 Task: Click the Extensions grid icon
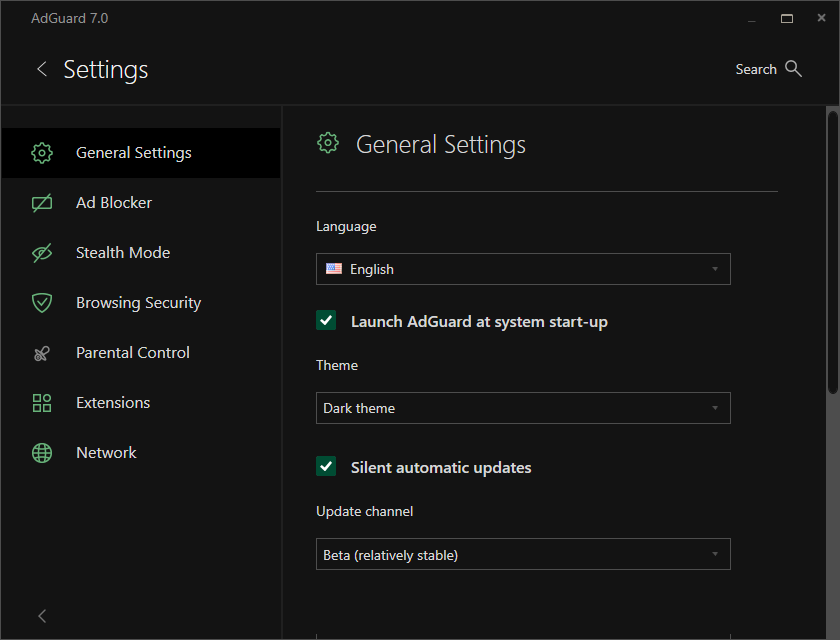pyautogui.click(x=42, y=403)
